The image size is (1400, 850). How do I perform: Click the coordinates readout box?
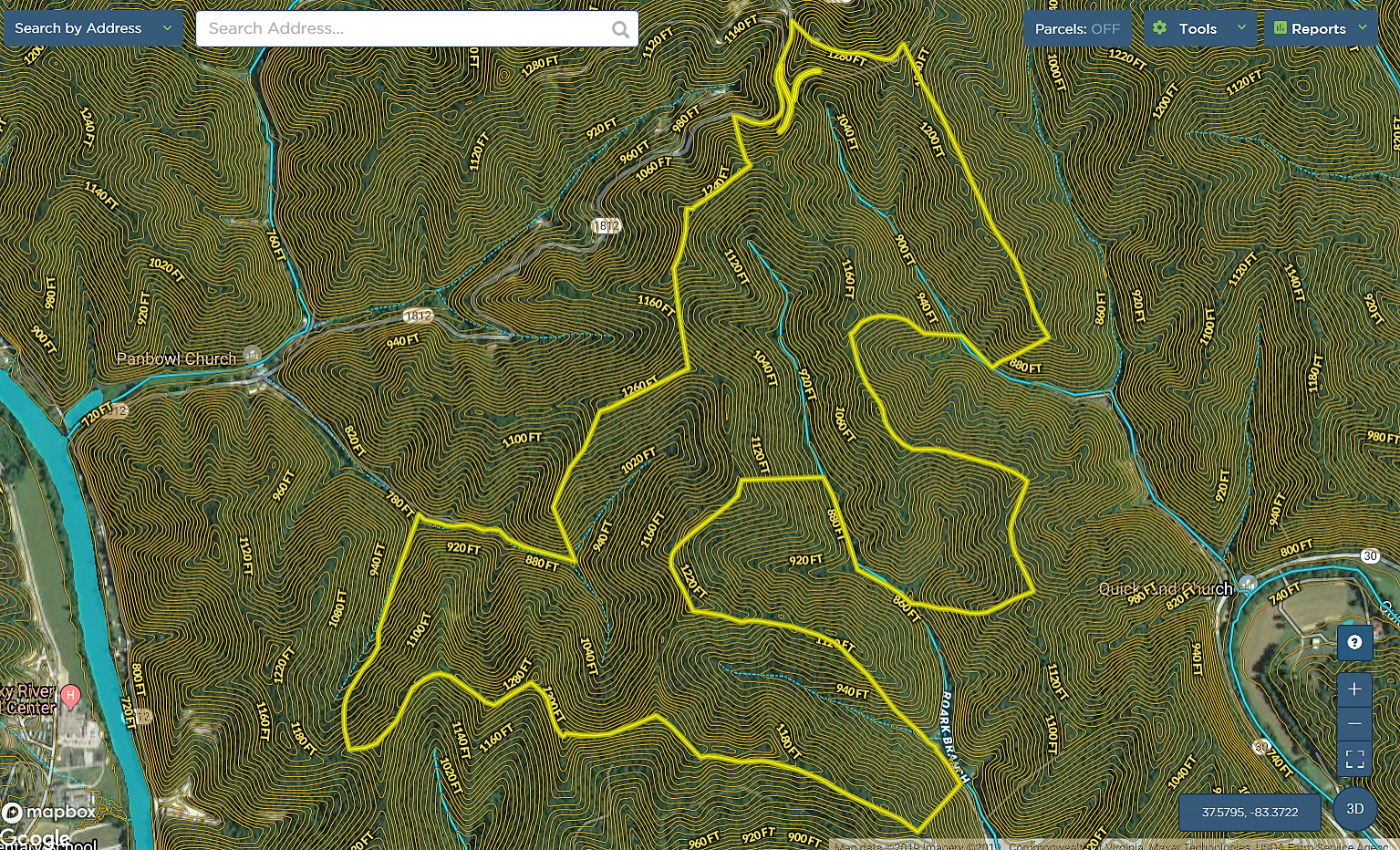point(1249,812)
